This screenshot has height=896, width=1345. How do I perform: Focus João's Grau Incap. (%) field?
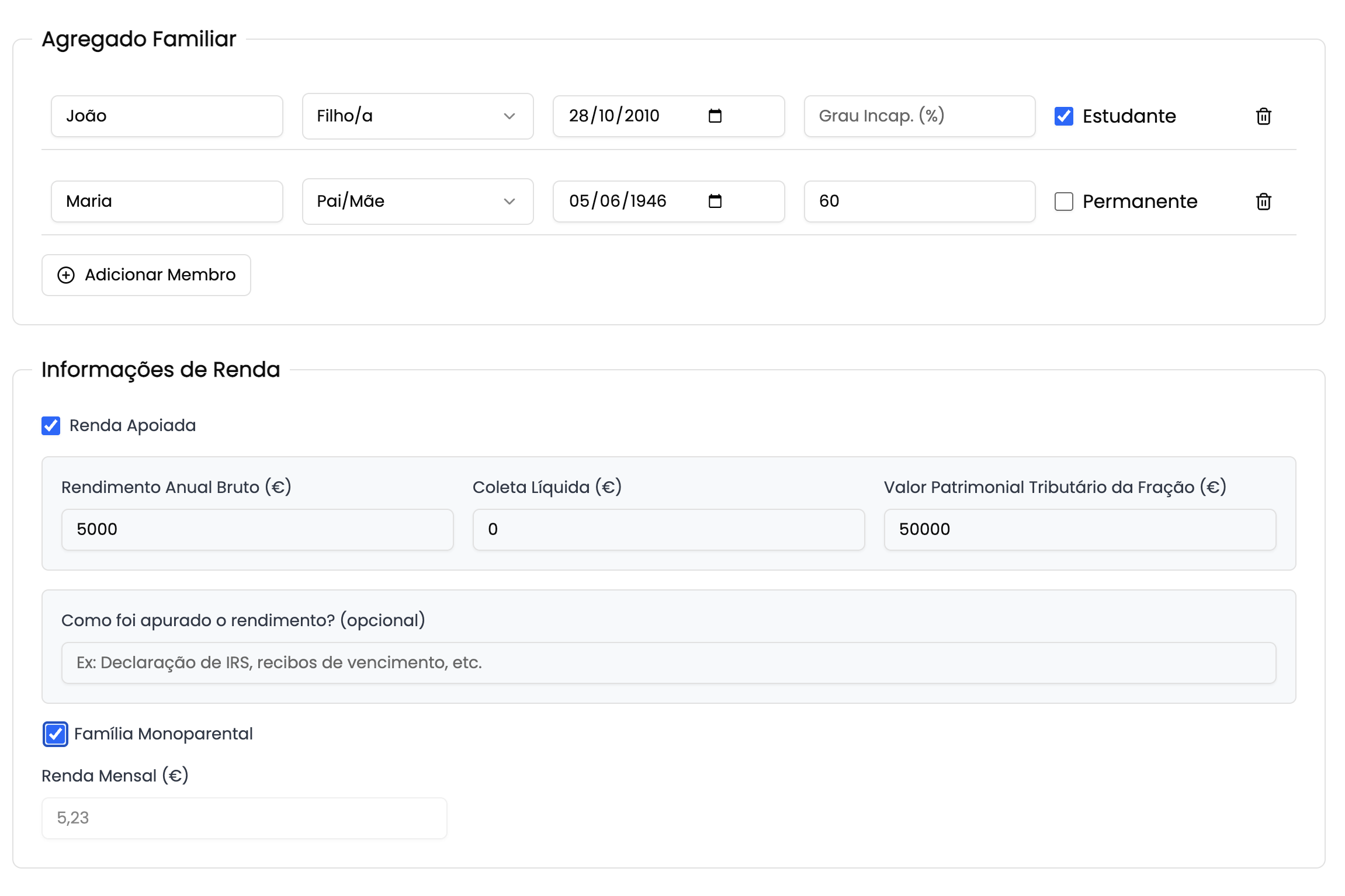point(919,116)
